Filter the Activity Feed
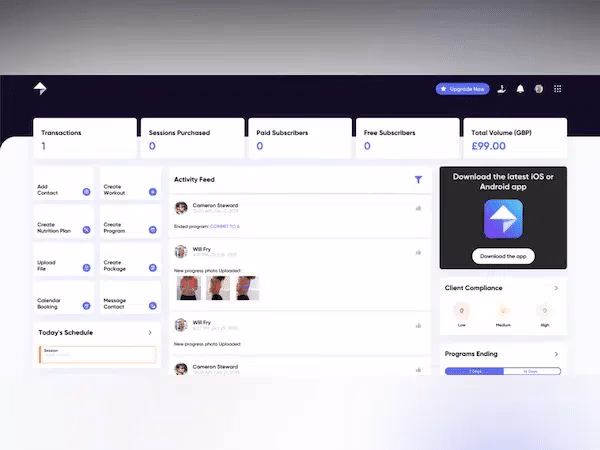600x450 pixels. tap(418, 180)
